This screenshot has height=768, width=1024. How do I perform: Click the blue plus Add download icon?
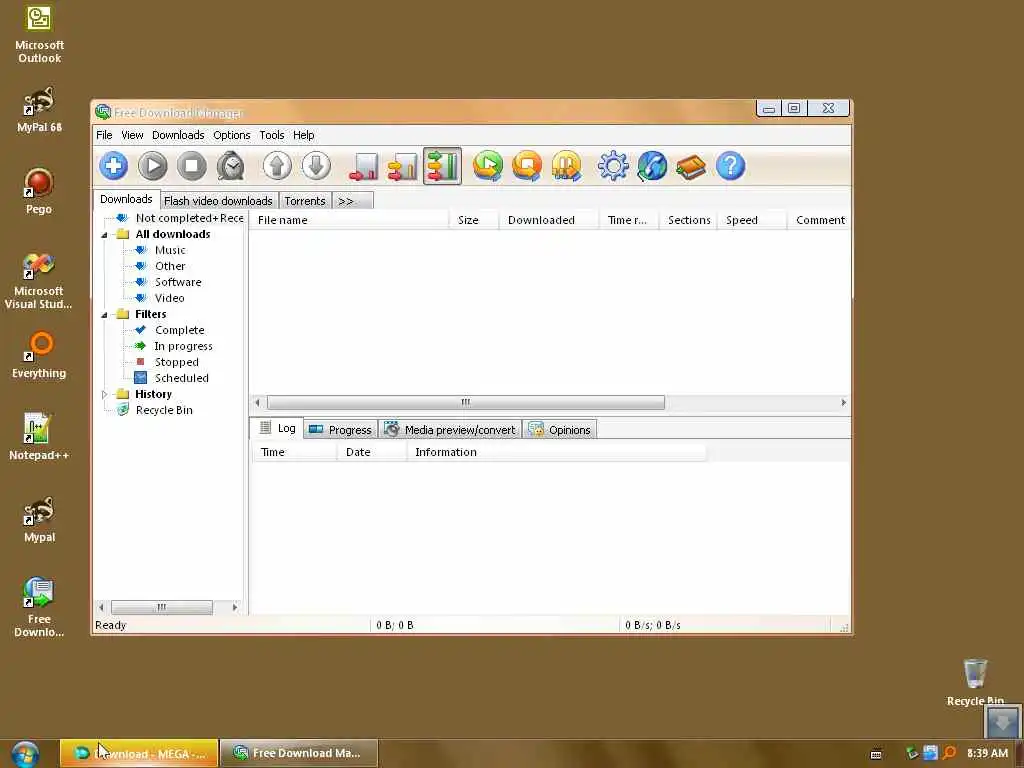(x=114, y=166)
